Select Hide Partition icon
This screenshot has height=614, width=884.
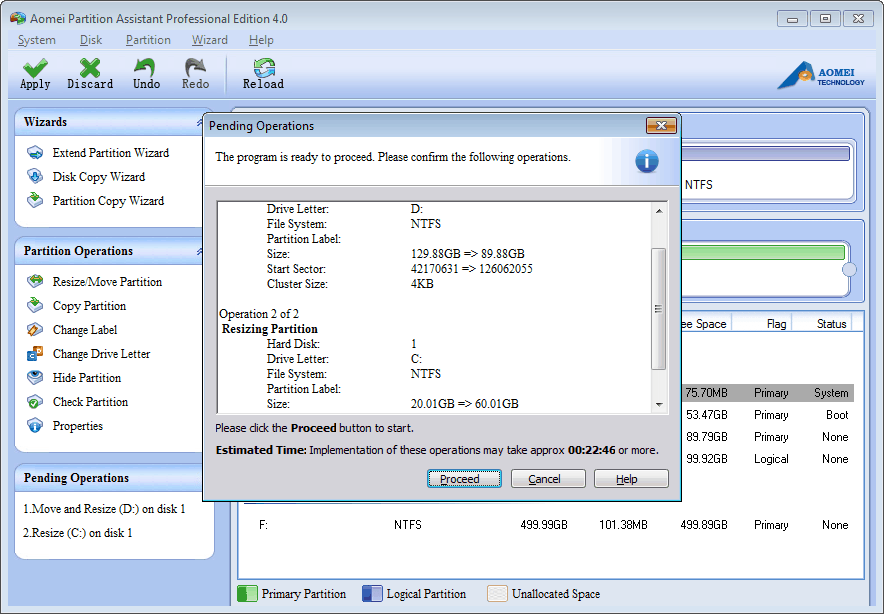click(x=35, y=378)
